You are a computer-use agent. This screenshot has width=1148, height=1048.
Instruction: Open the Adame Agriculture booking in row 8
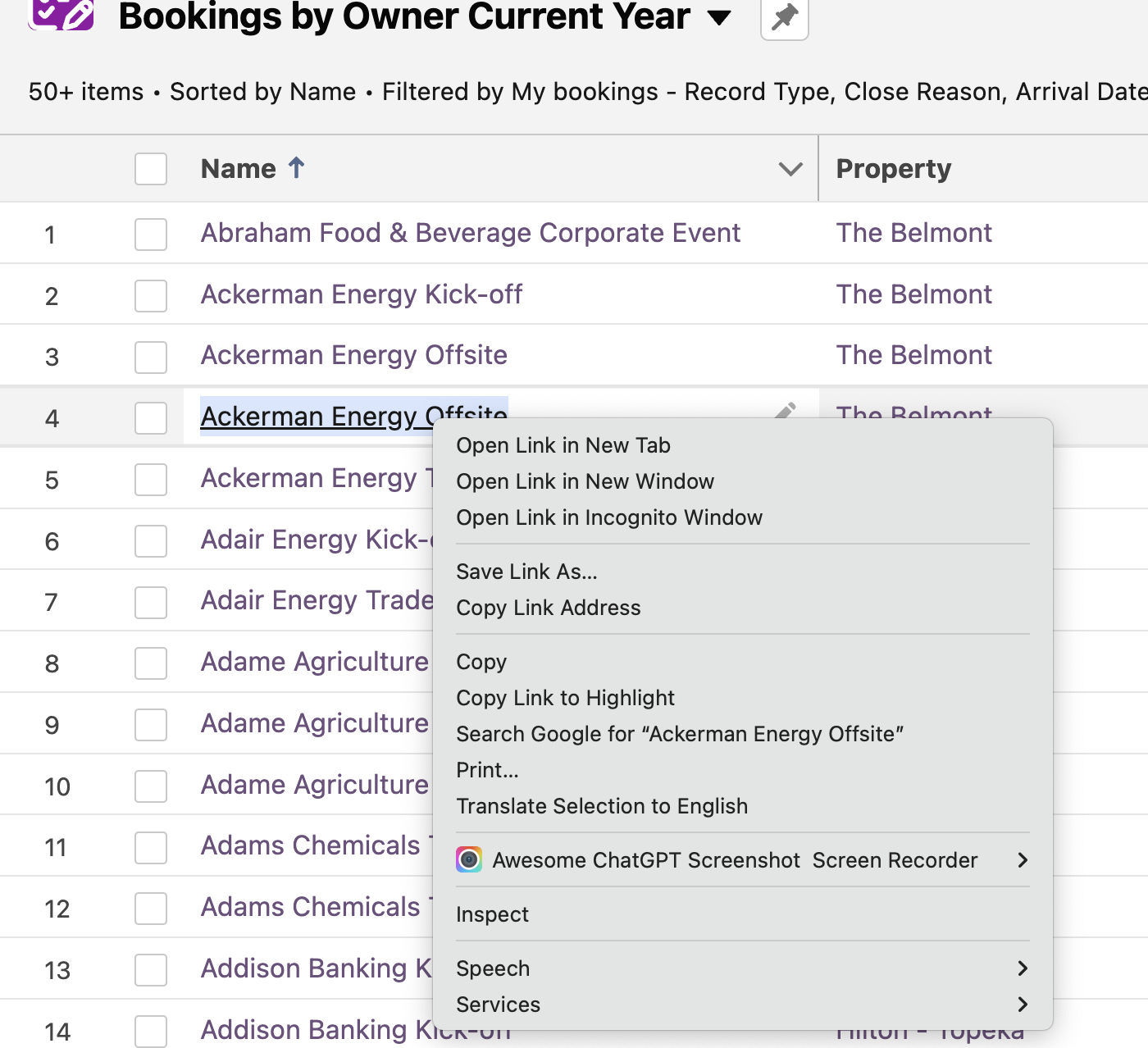[x=315, y=662]
